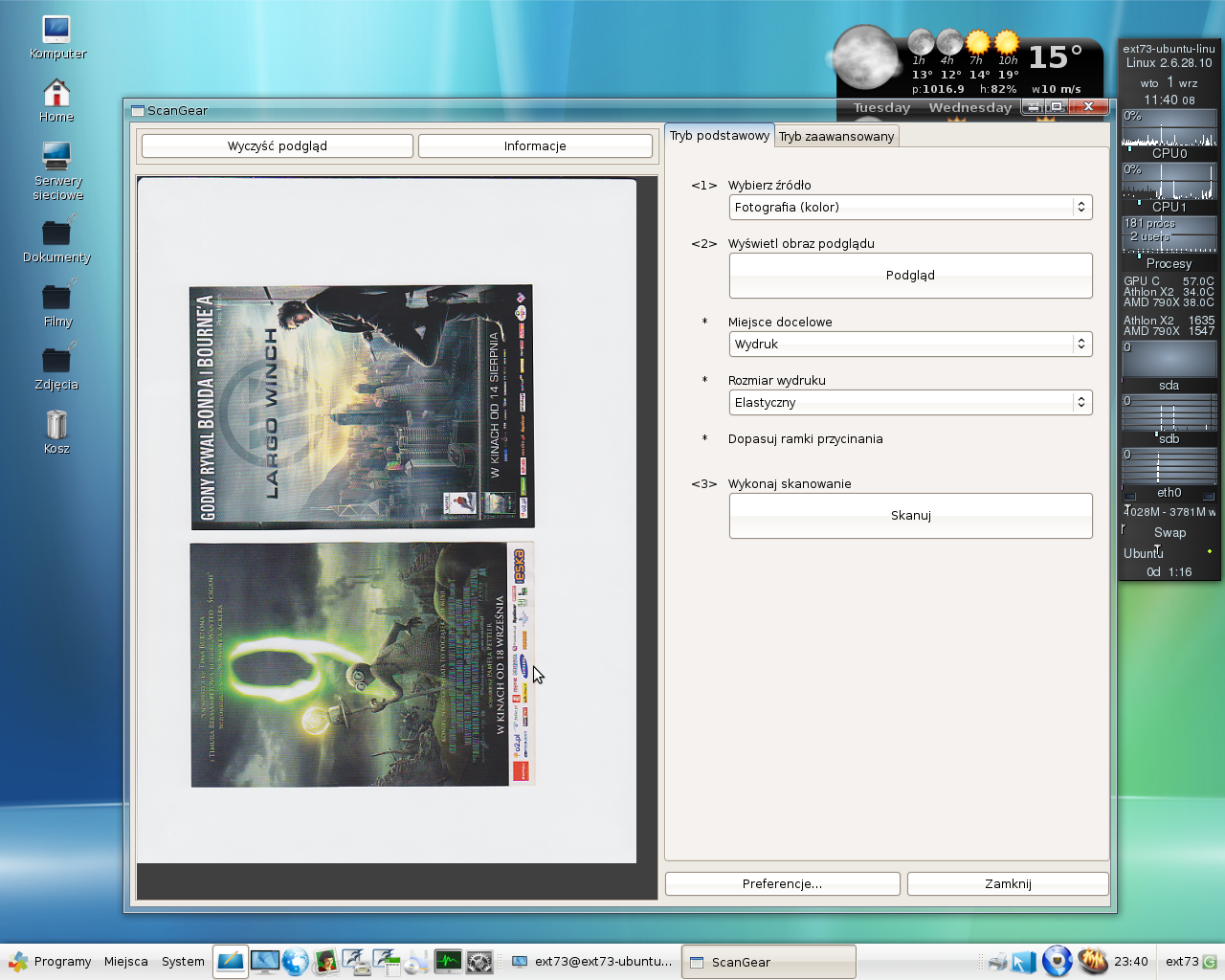Click the Skanuj button
1225x980 pixels.
[x=910, y=516]
